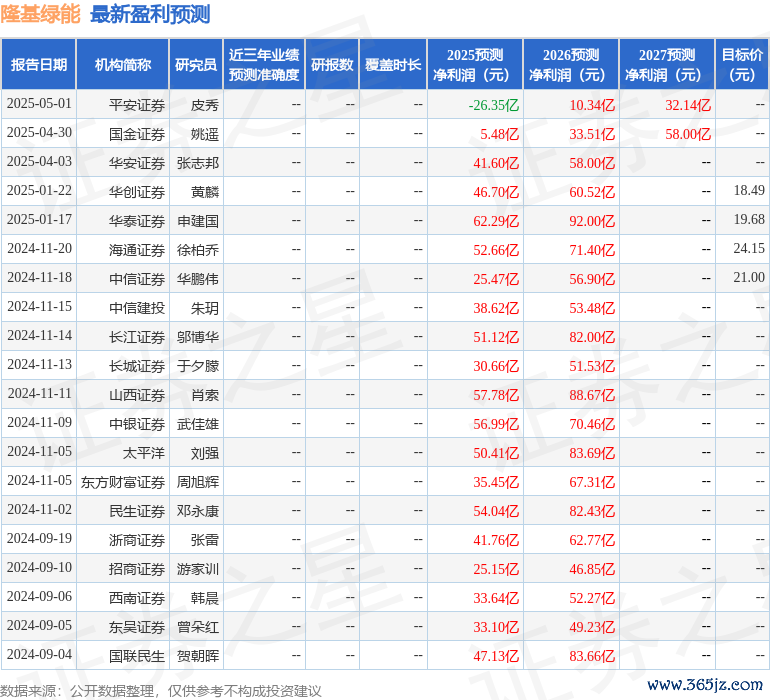Click the 近三年业绩预测准确度 column header
Screen dimensions: 770x700
click(264, 64)
